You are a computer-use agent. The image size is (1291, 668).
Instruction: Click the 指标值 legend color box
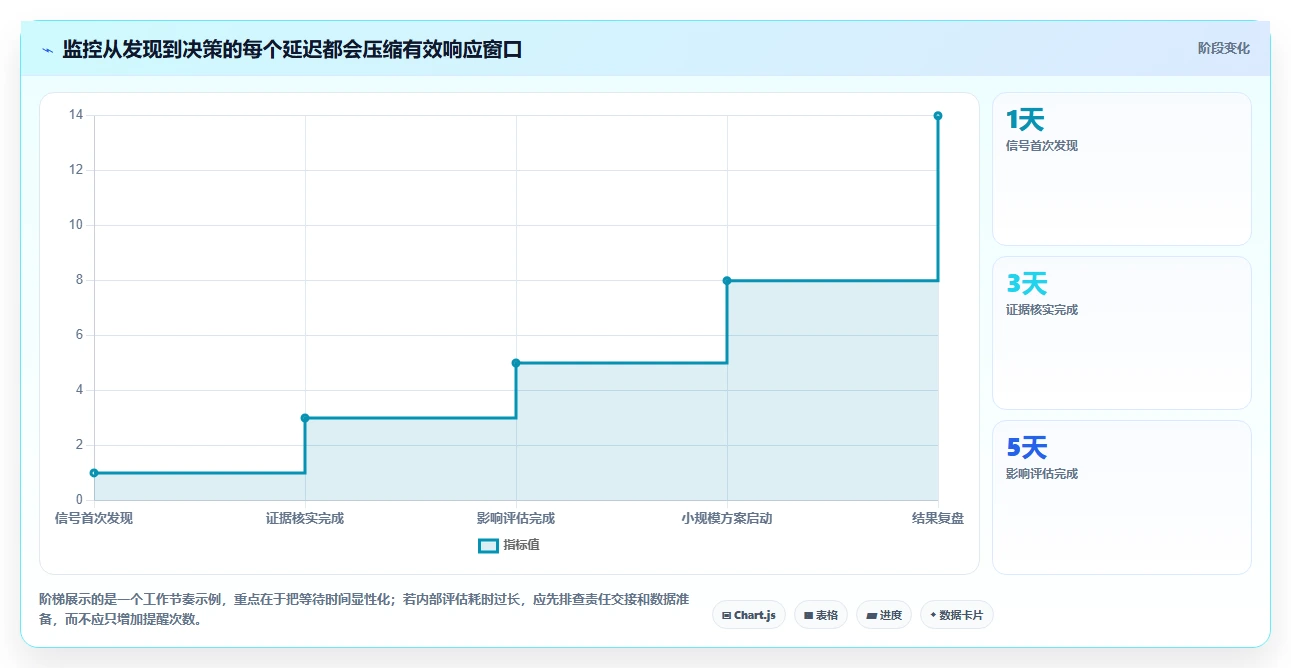tap(488, 545)
